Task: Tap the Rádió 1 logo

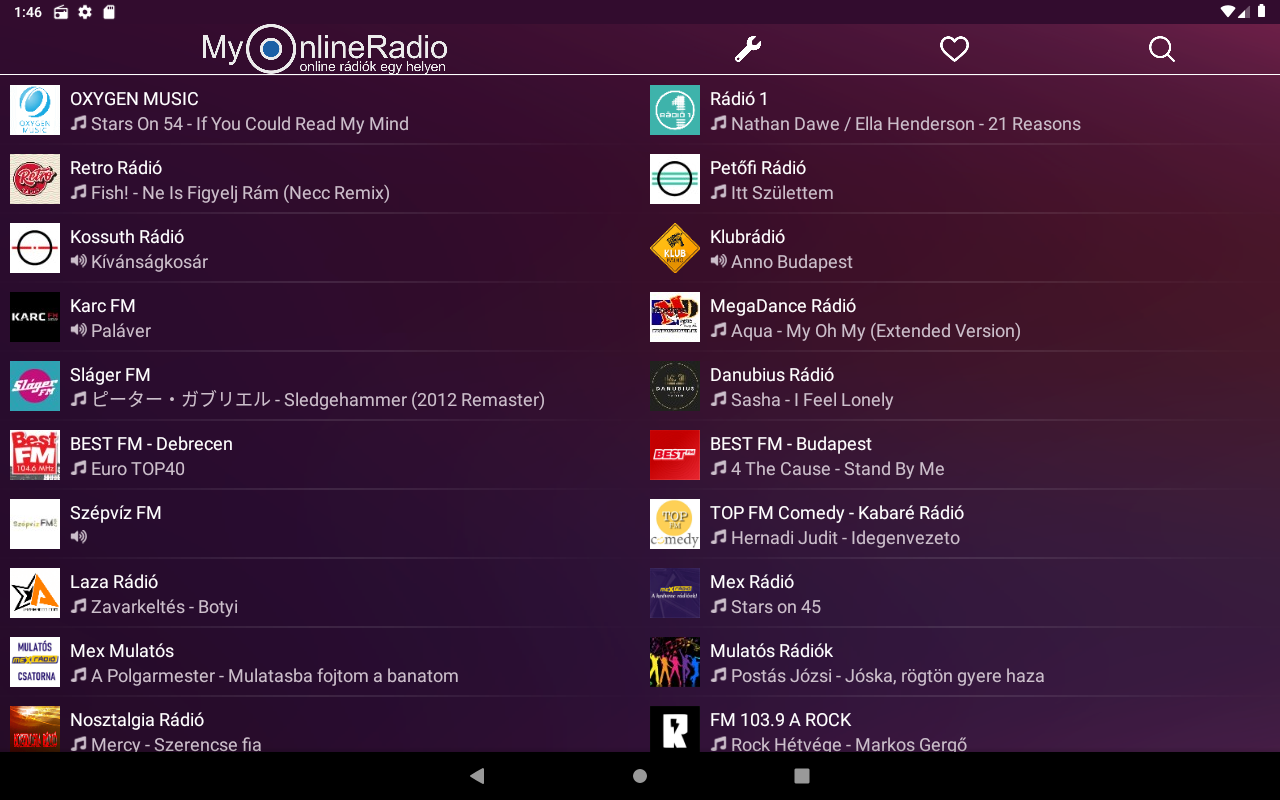Action: click(x=675, y=110)
